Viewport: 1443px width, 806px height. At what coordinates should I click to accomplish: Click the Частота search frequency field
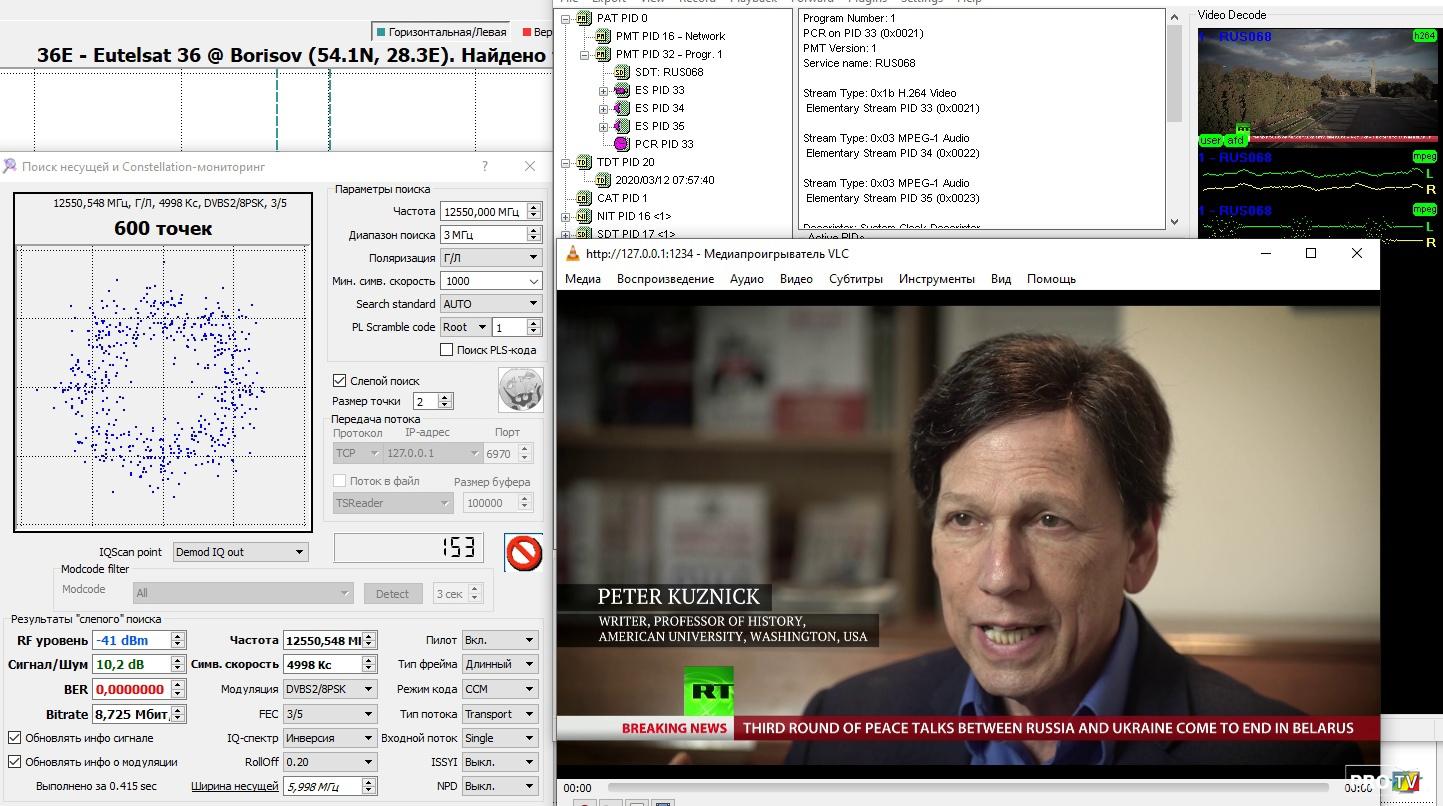click(x=482, y=212)
